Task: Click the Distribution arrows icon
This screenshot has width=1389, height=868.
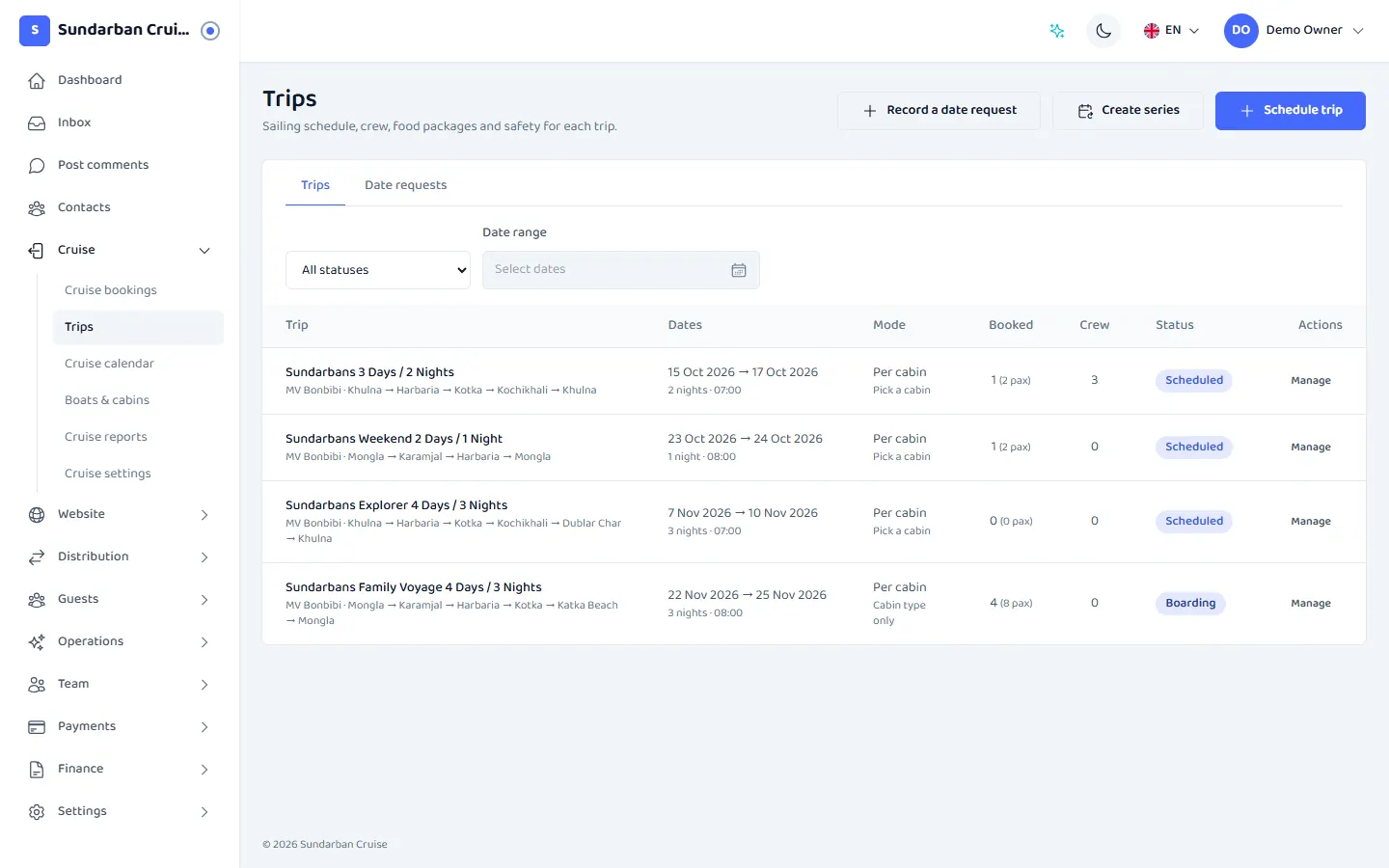Action: coord(37,556)
